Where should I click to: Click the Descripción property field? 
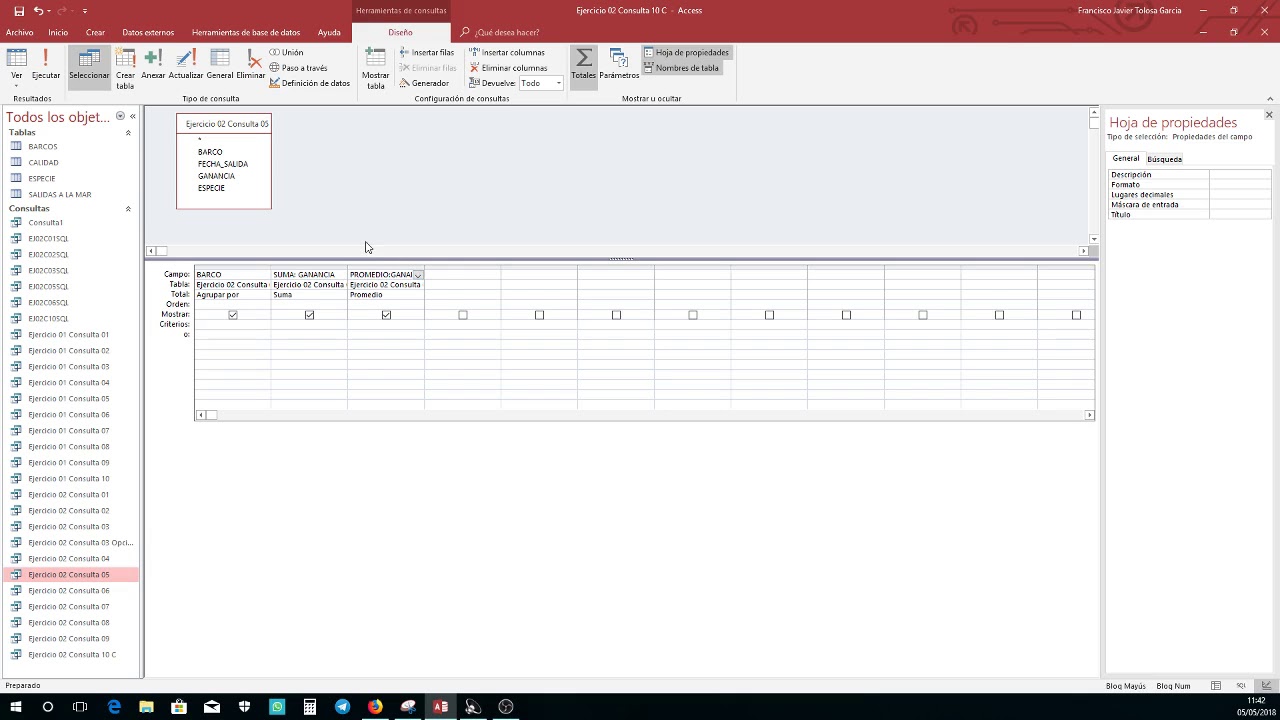(x=1240, y=175)
